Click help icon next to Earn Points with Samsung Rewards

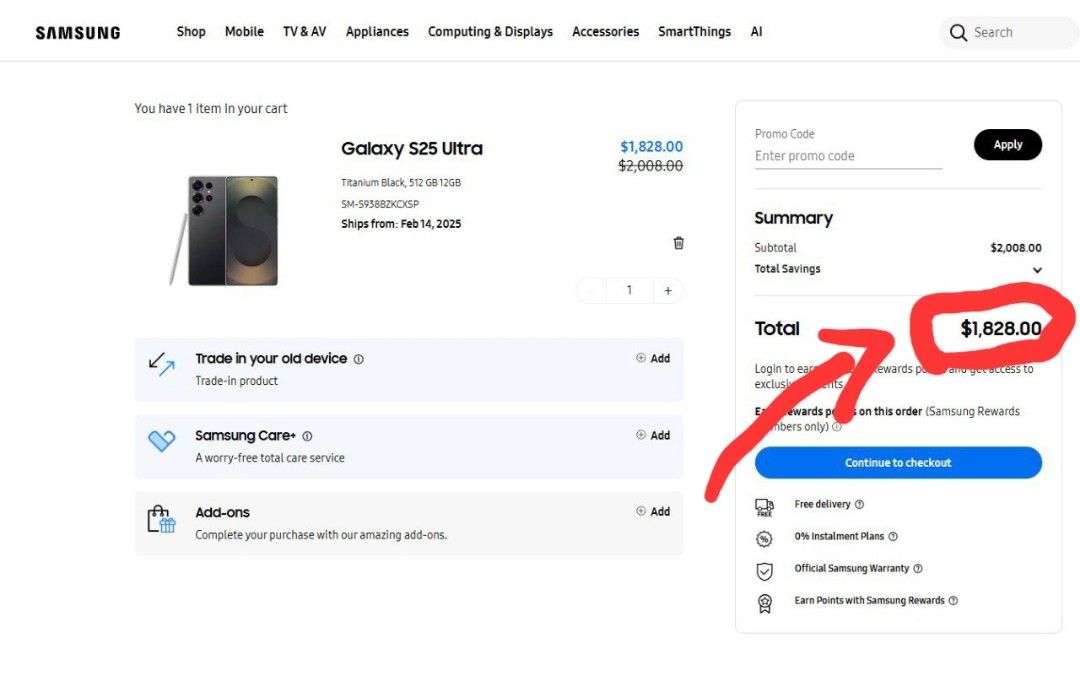(x=953, y=600)
